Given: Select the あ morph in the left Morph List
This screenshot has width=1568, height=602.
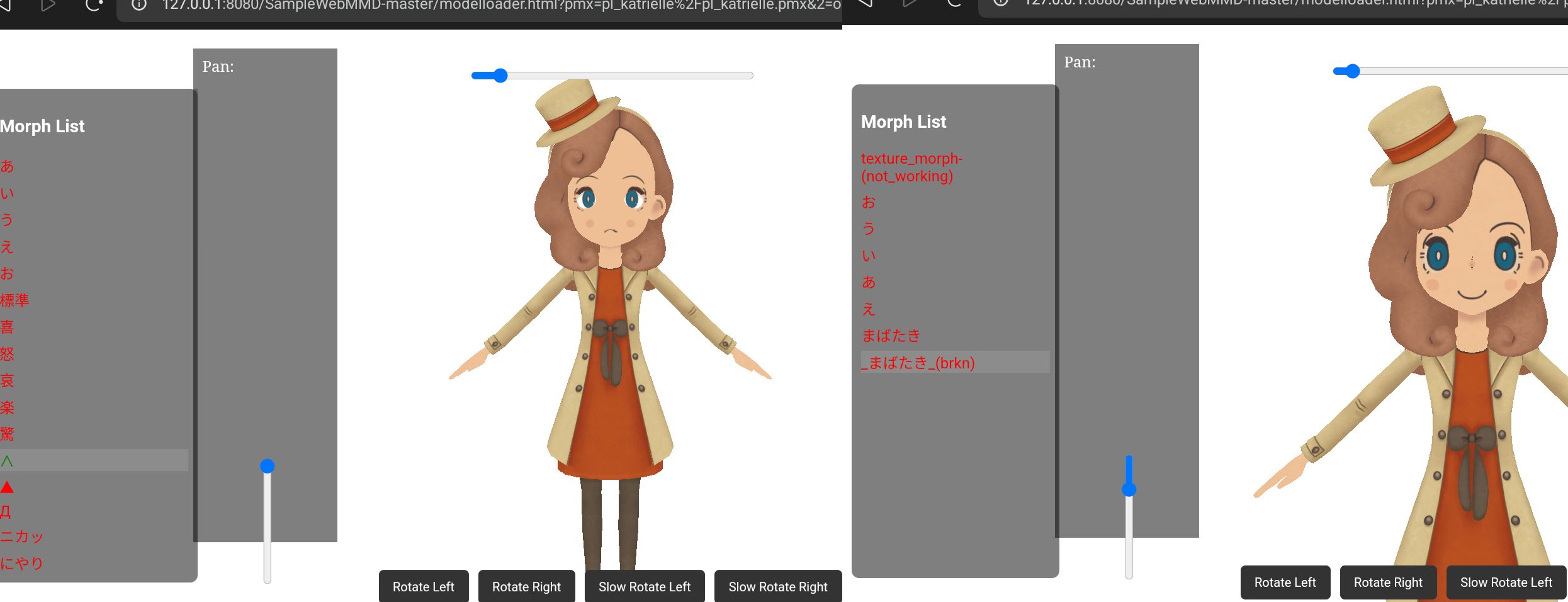Looking at the screenshot, I should (7, 166).
